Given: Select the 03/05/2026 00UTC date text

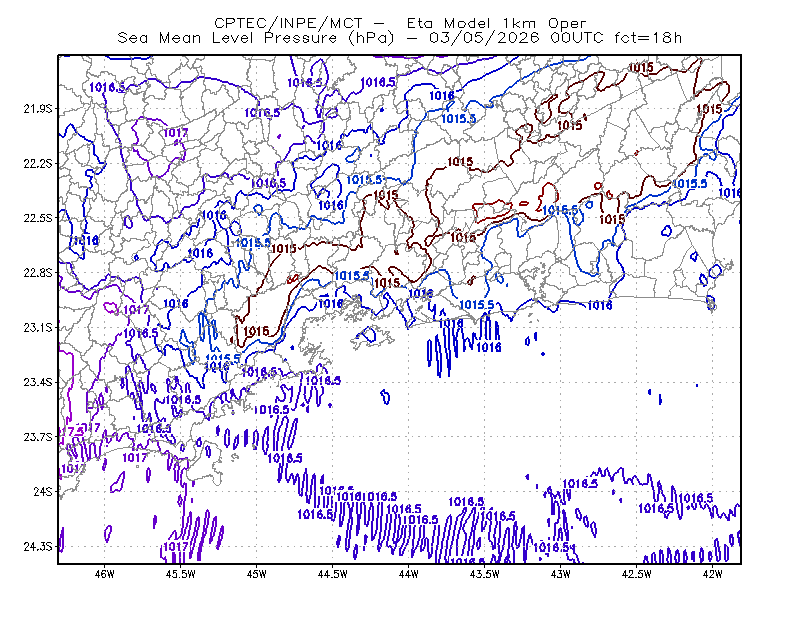Looking at the screenshot, I should point(516,38).
